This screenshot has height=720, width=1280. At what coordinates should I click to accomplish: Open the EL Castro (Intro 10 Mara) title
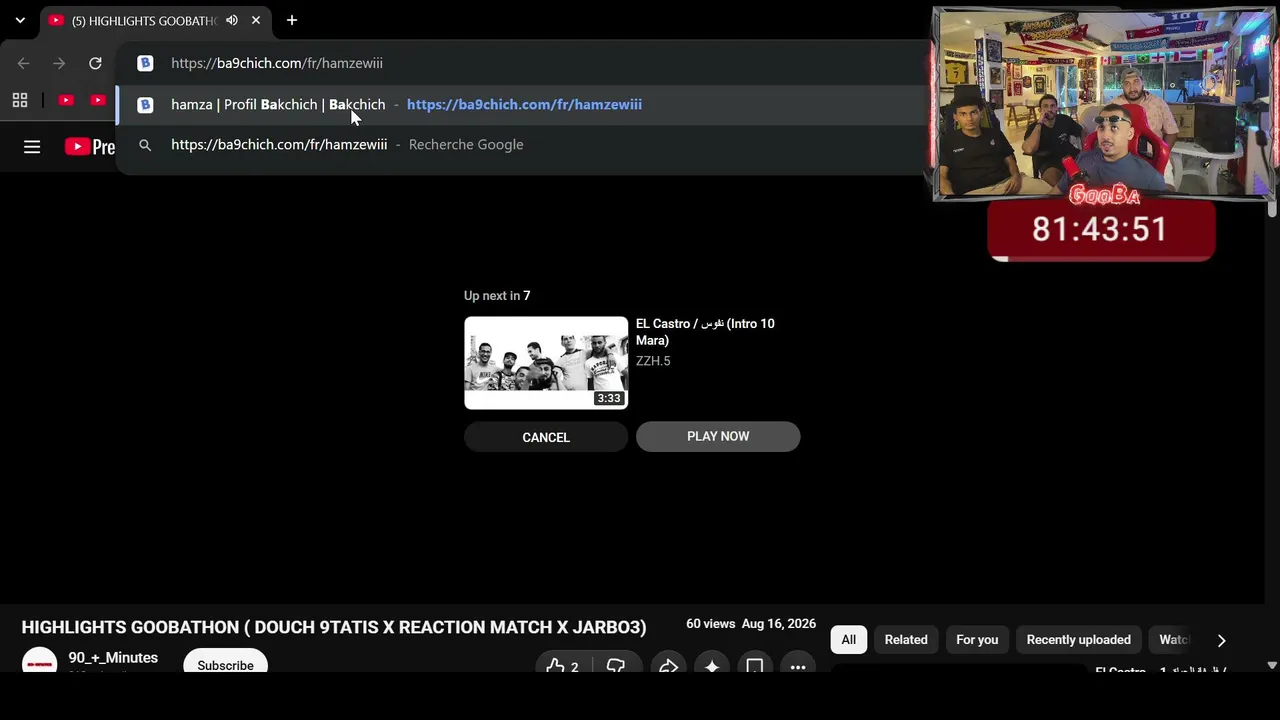pos(705,332)
